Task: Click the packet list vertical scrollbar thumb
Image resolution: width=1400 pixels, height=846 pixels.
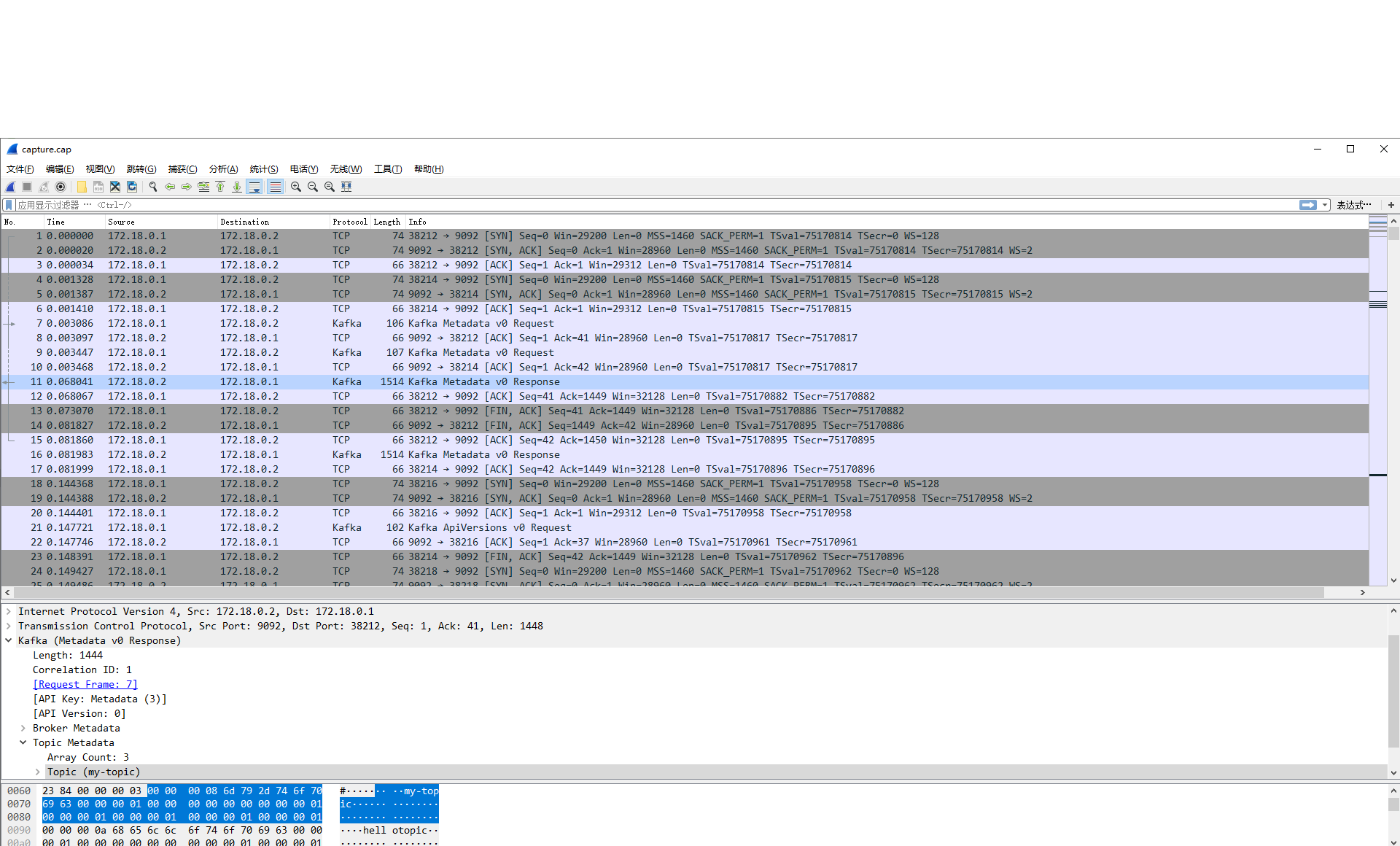Action: pos(1393,233)
